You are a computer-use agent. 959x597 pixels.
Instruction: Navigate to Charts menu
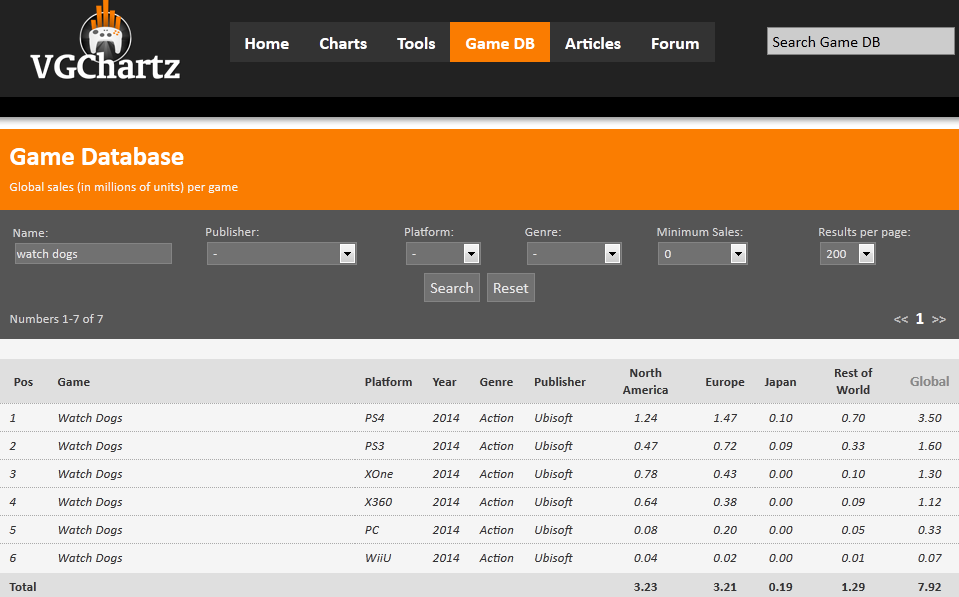343,43
